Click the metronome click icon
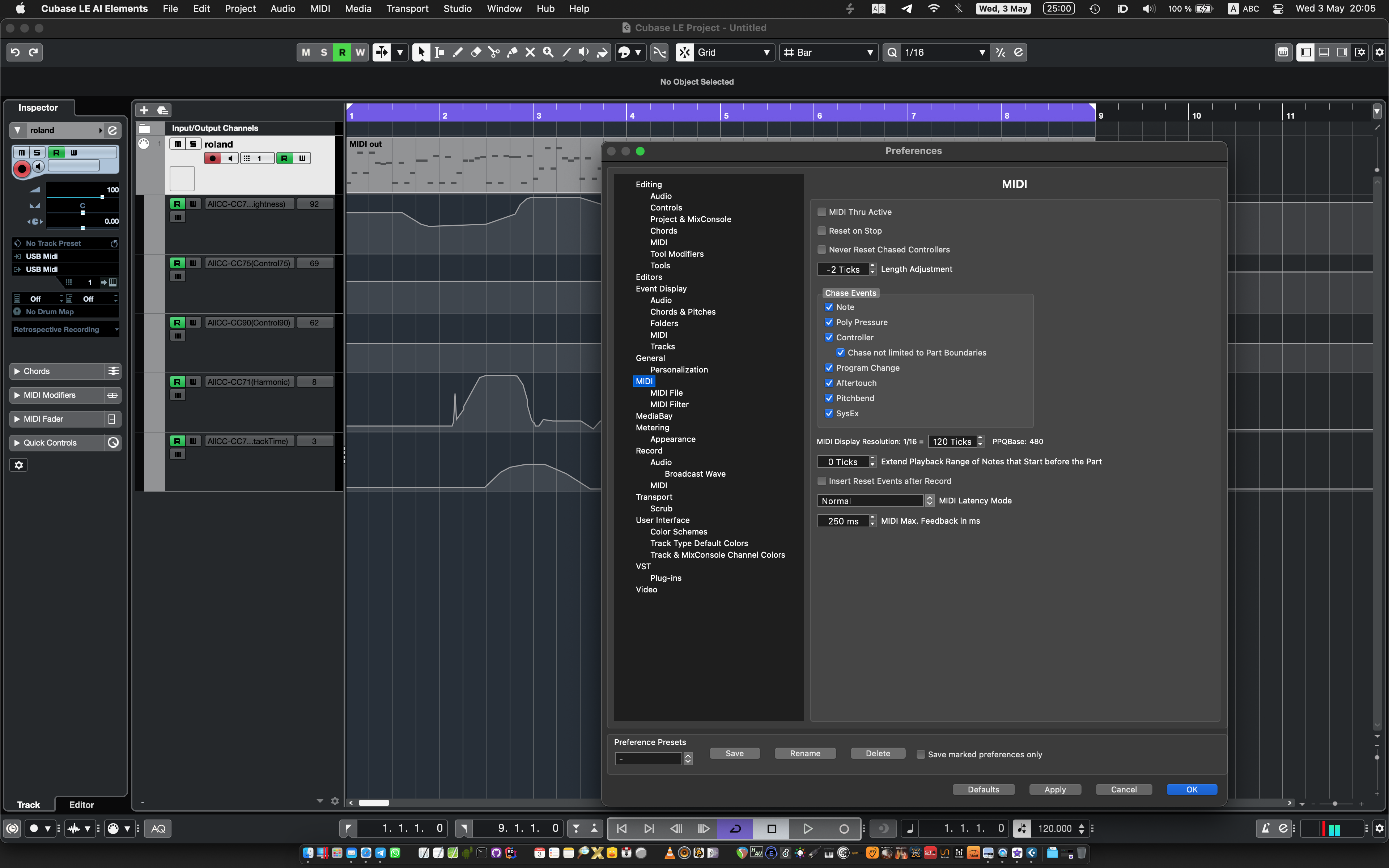The image size is (1389, 868). coord(1266,828)
